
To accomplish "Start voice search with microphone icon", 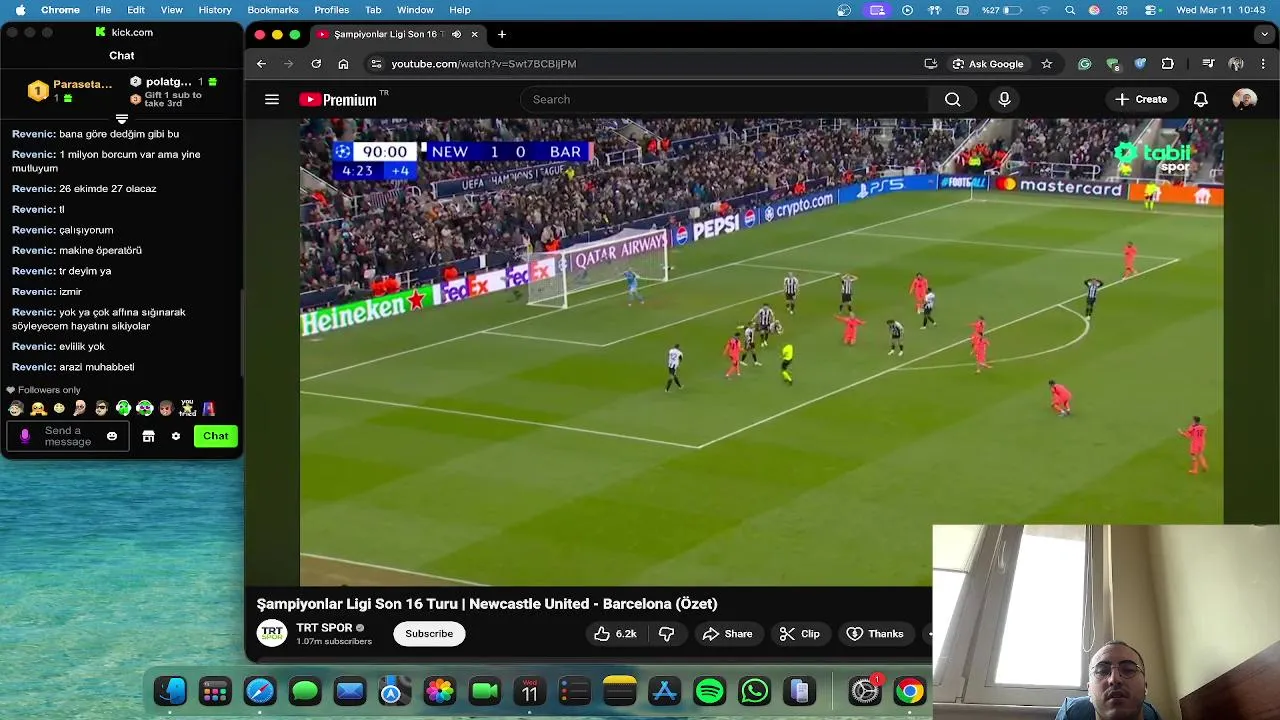I will (x=1004, y=99).
